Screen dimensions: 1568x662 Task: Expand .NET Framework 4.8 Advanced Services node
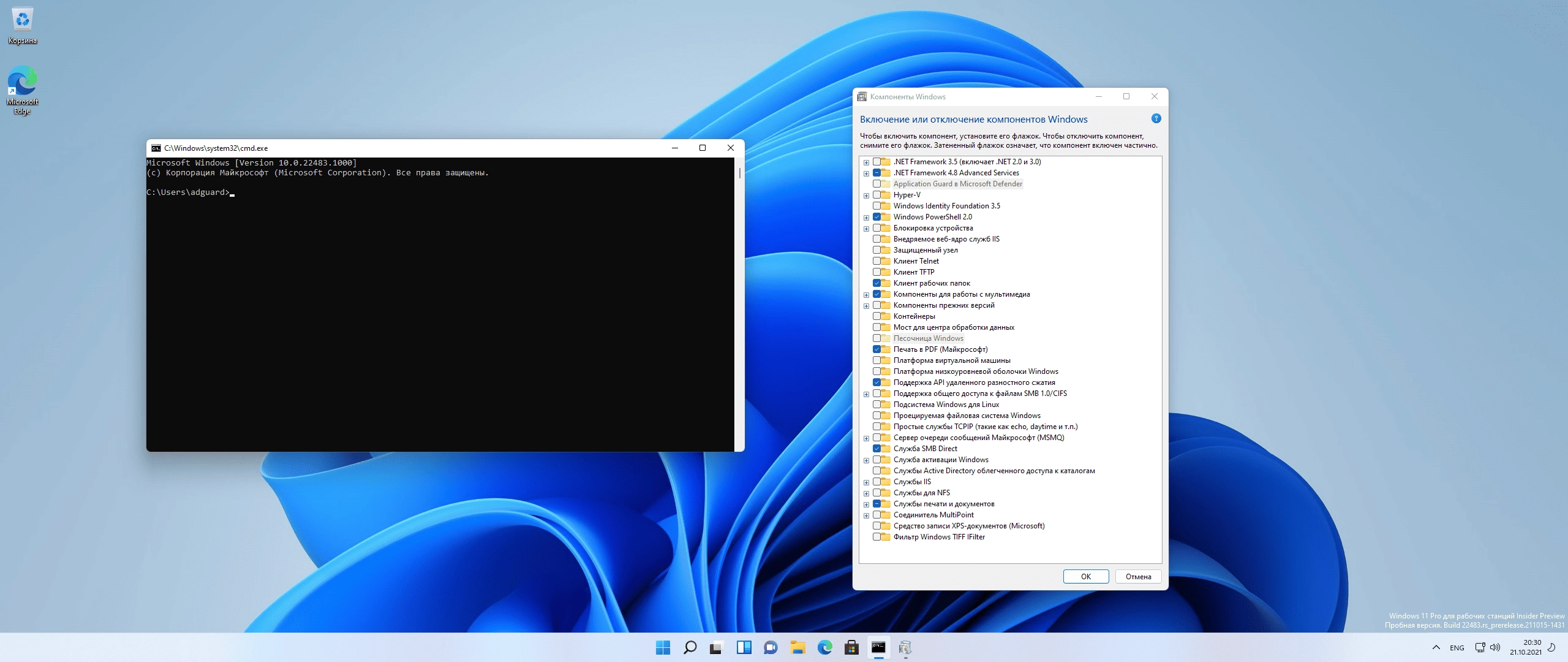[866, 173]
